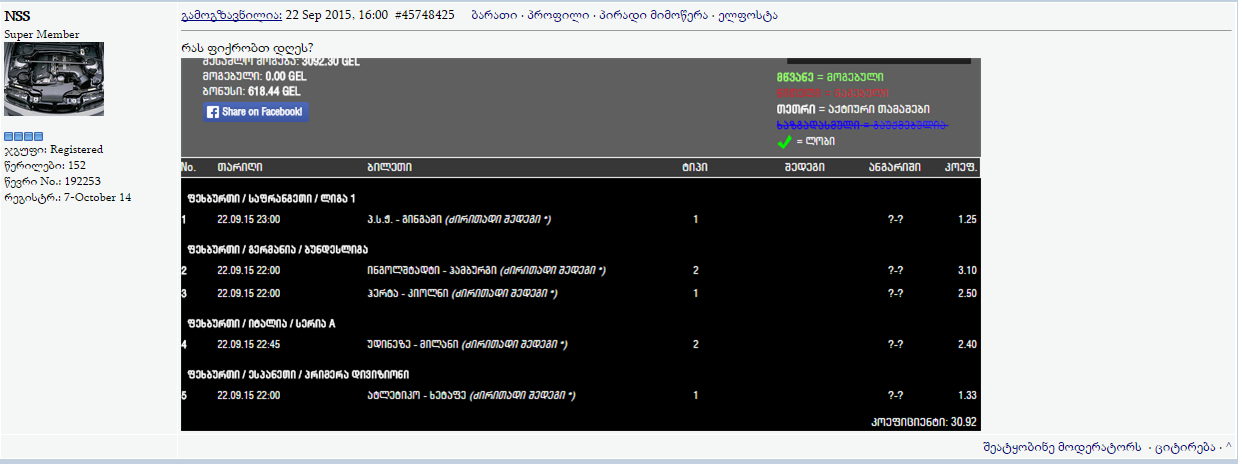1242x464 pixels.
Task: Open the ელფოსტა link
Action: coord(746,16)
